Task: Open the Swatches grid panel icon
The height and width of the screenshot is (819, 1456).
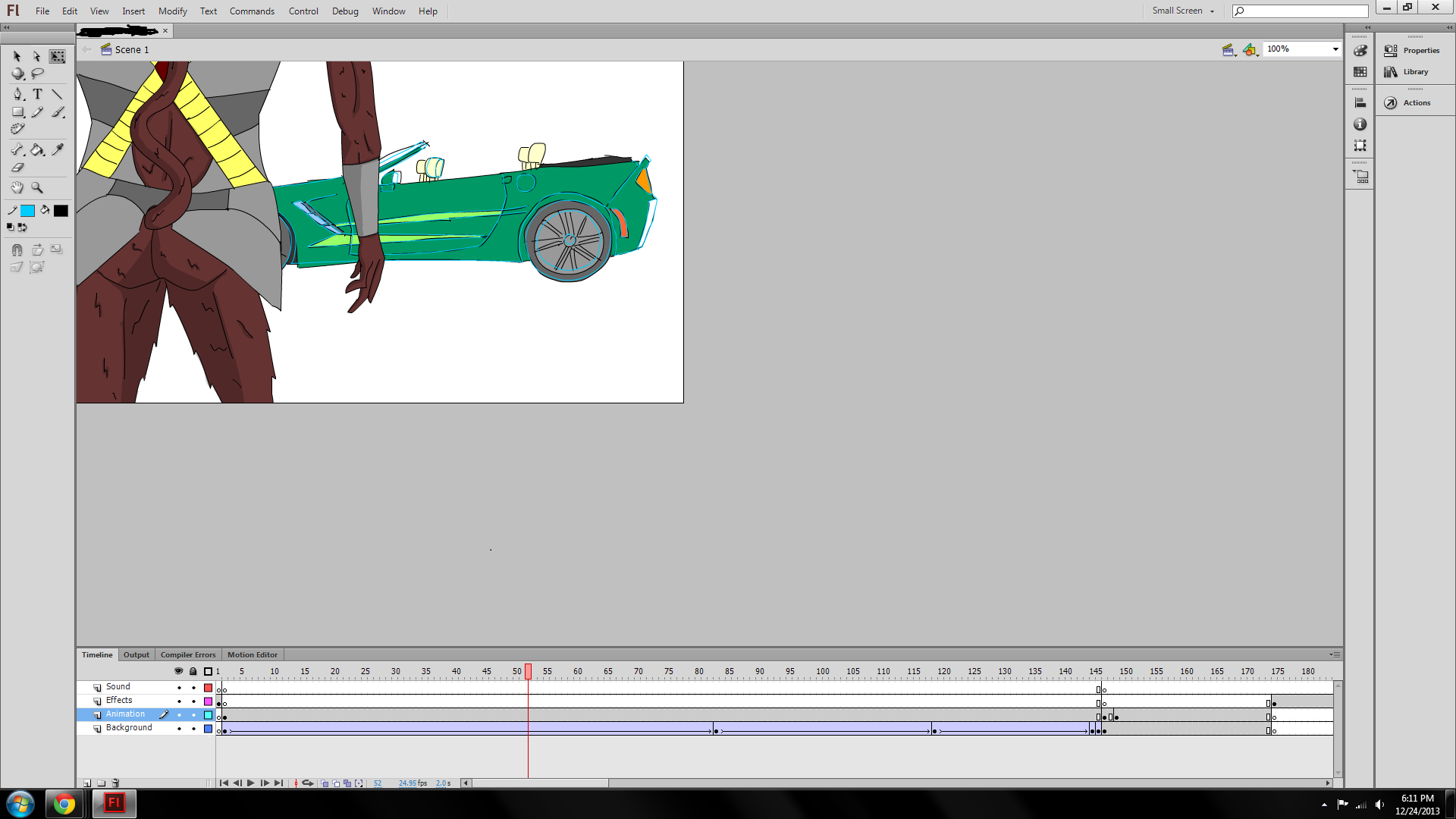Action: tap(1360, 72)
